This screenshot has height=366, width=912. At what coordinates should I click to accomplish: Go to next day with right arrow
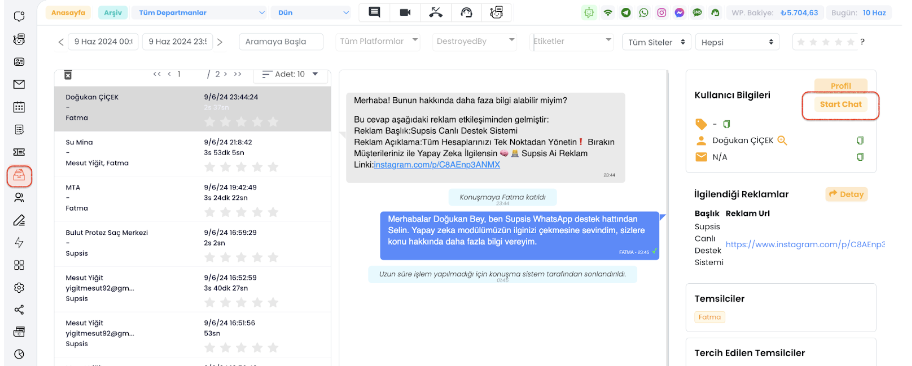219,42
